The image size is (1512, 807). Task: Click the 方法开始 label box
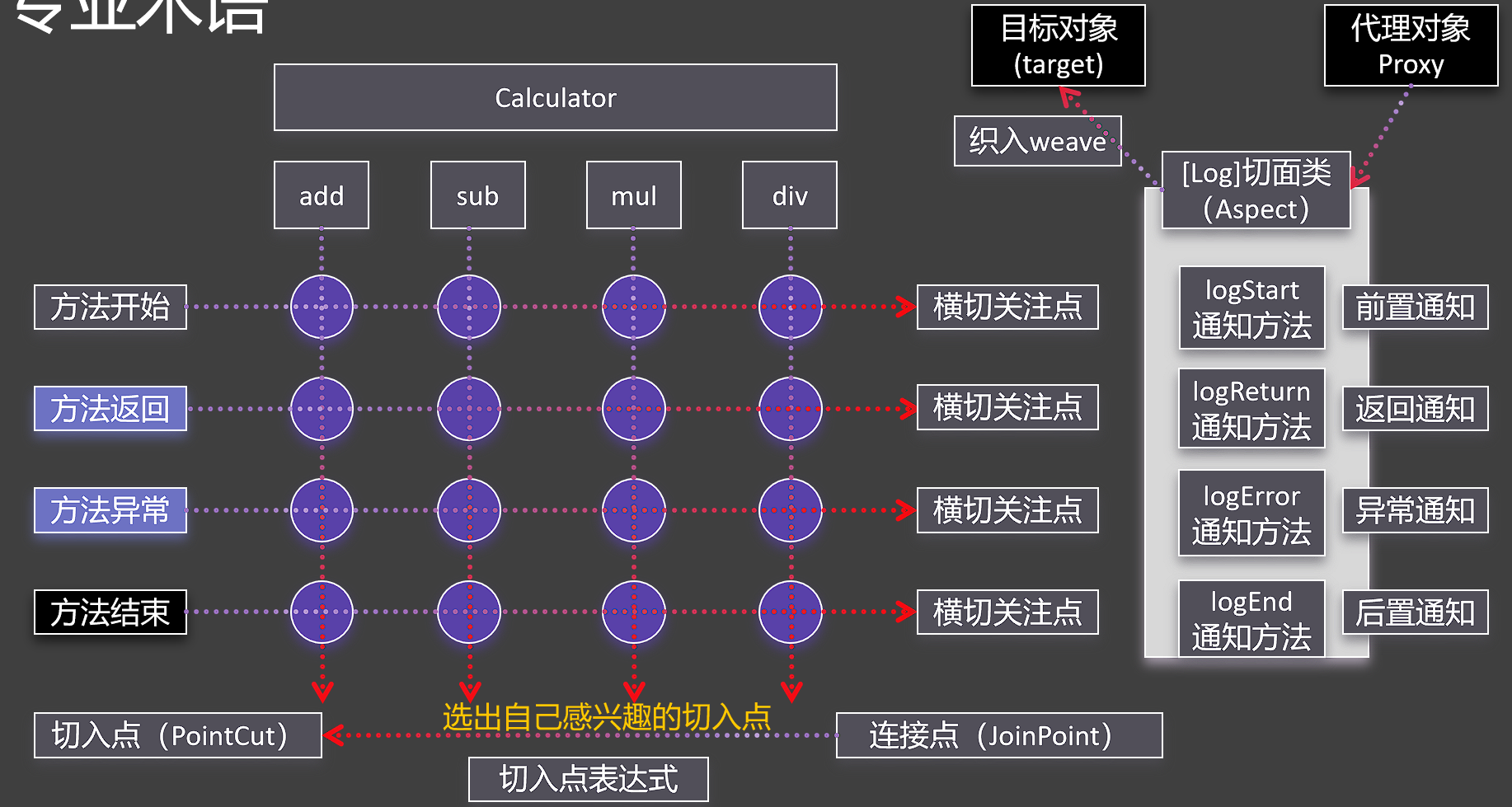(110, 307)
